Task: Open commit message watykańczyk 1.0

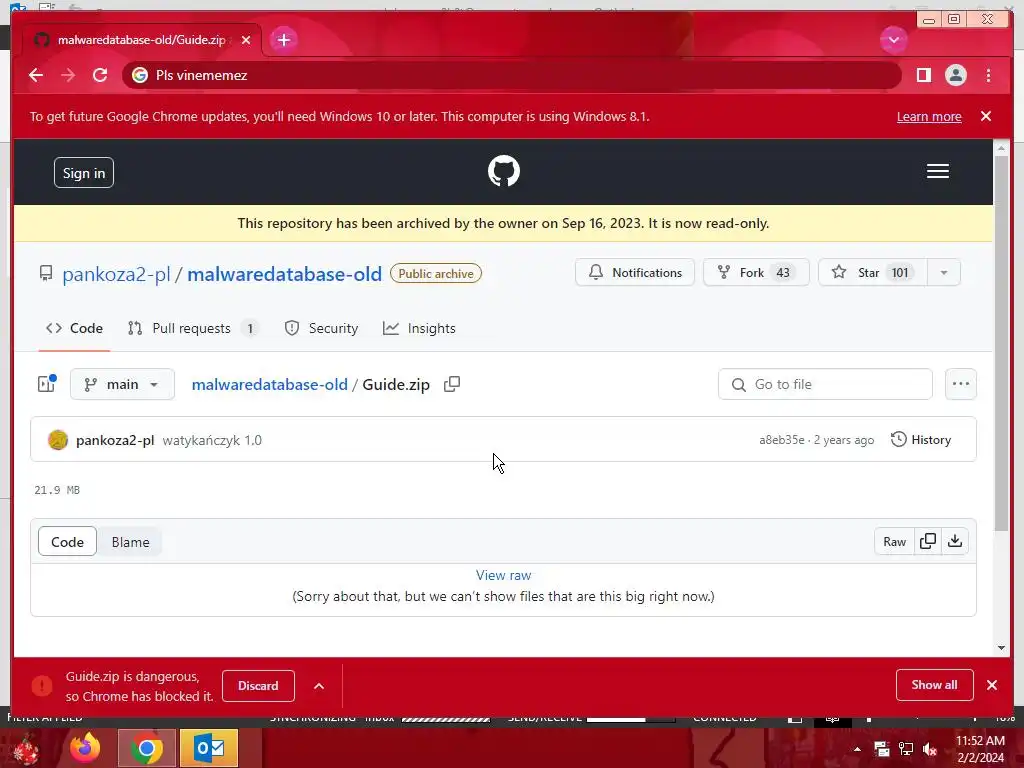Action: [212, 440]
